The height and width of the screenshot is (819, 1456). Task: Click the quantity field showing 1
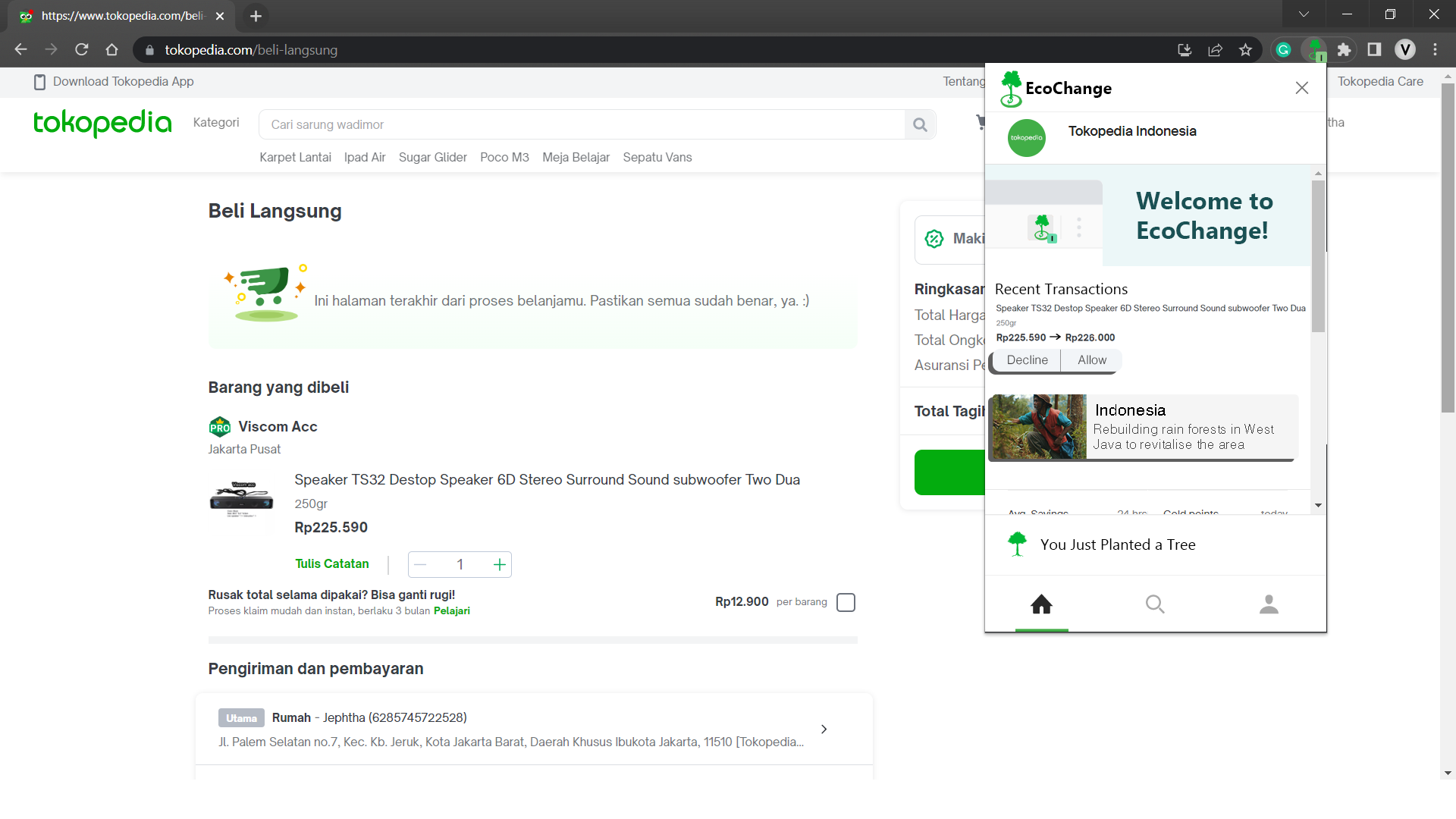460,565
